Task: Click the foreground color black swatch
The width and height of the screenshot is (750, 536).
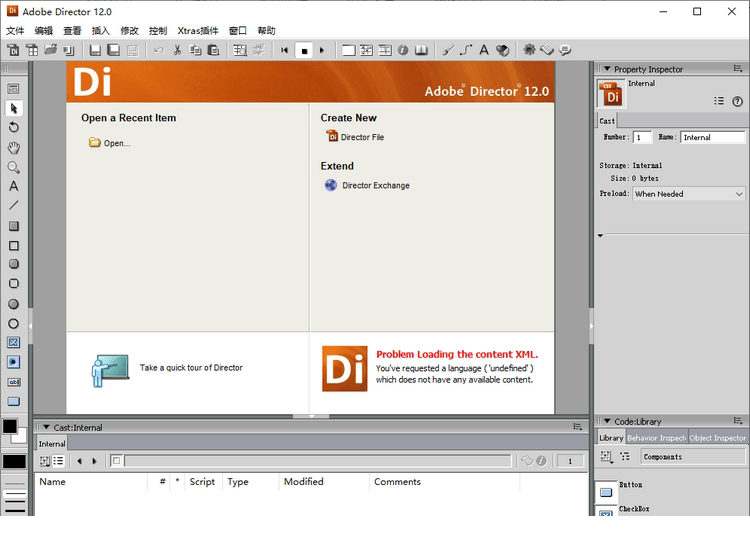Action: pyautogui.click(x=10, y=426)
